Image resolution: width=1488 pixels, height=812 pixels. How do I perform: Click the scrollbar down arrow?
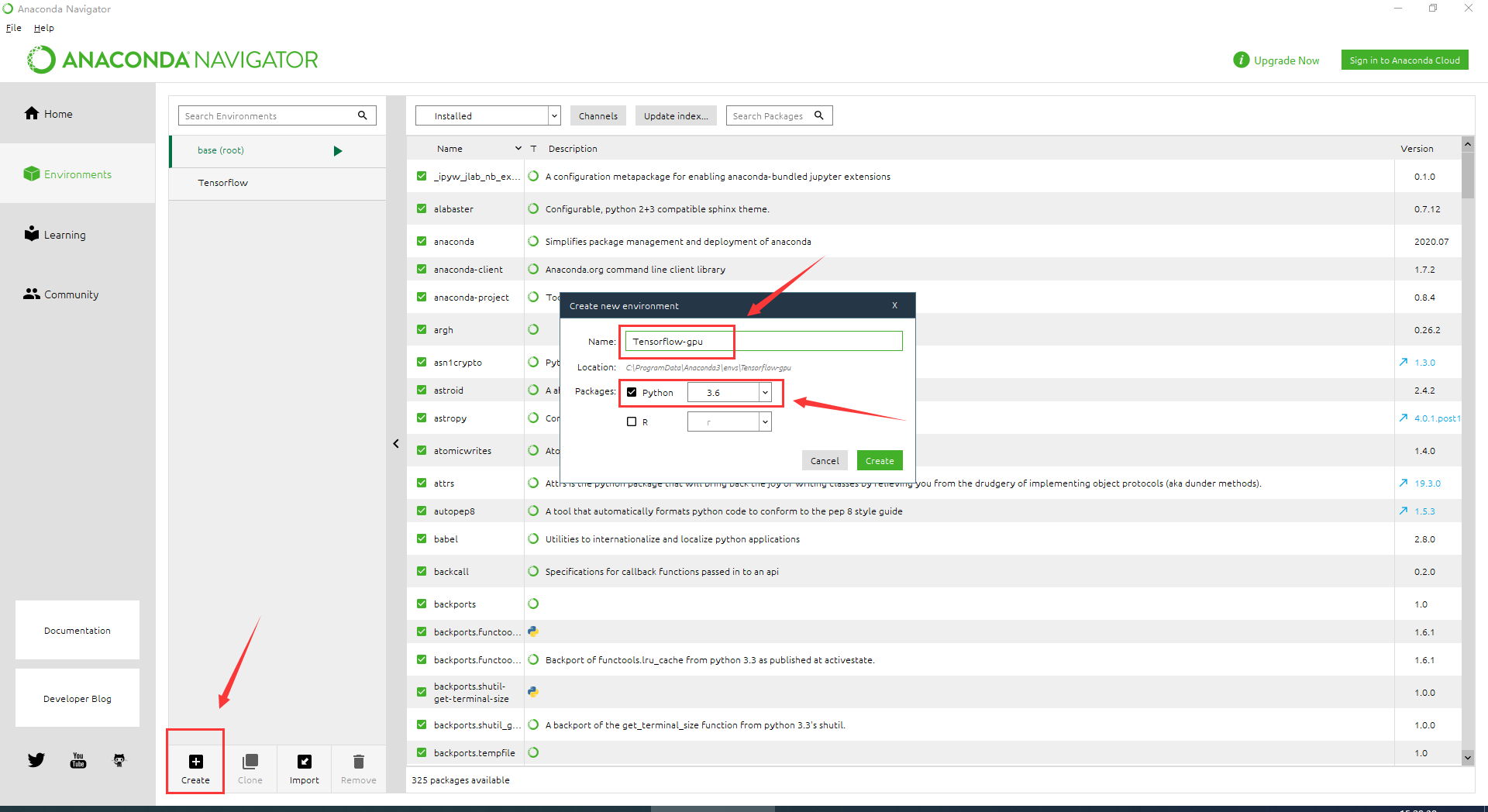[1468, 757]
